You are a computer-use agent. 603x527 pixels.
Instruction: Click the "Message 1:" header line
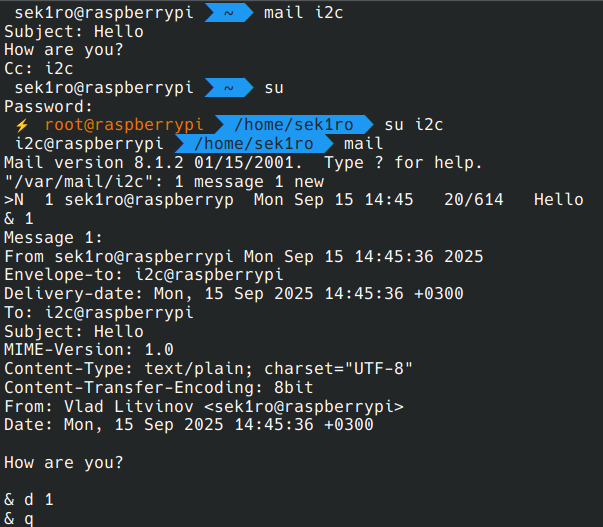click(x=53, y=237)
